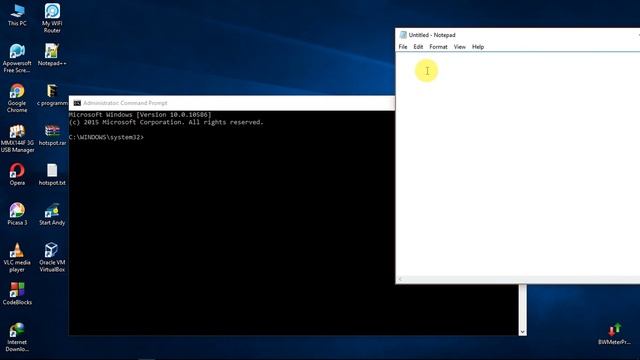The height and width of the screenshot is (360, 640).
Task: Select Apowersoft Free Screen Recorder icon
Action: pyautogui.click(x=17, y=58)
